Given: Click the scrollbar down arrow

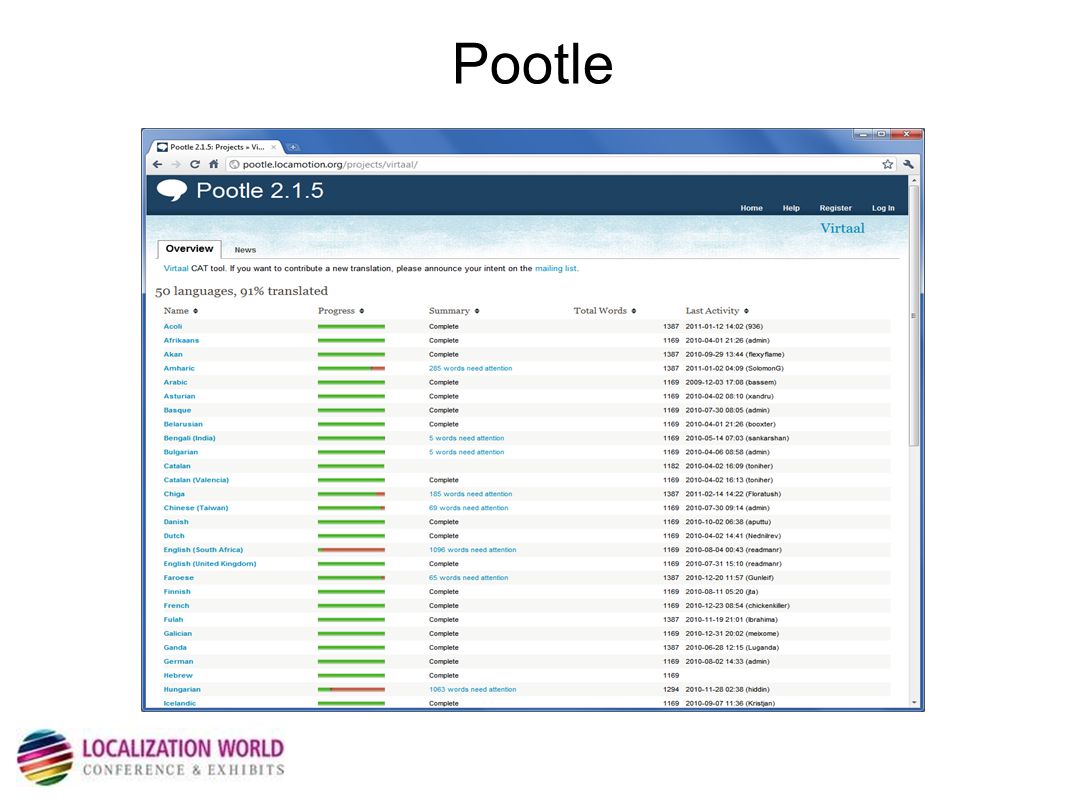Looking at the screenshot, I should pyautogui.click(x=914, y=703).
